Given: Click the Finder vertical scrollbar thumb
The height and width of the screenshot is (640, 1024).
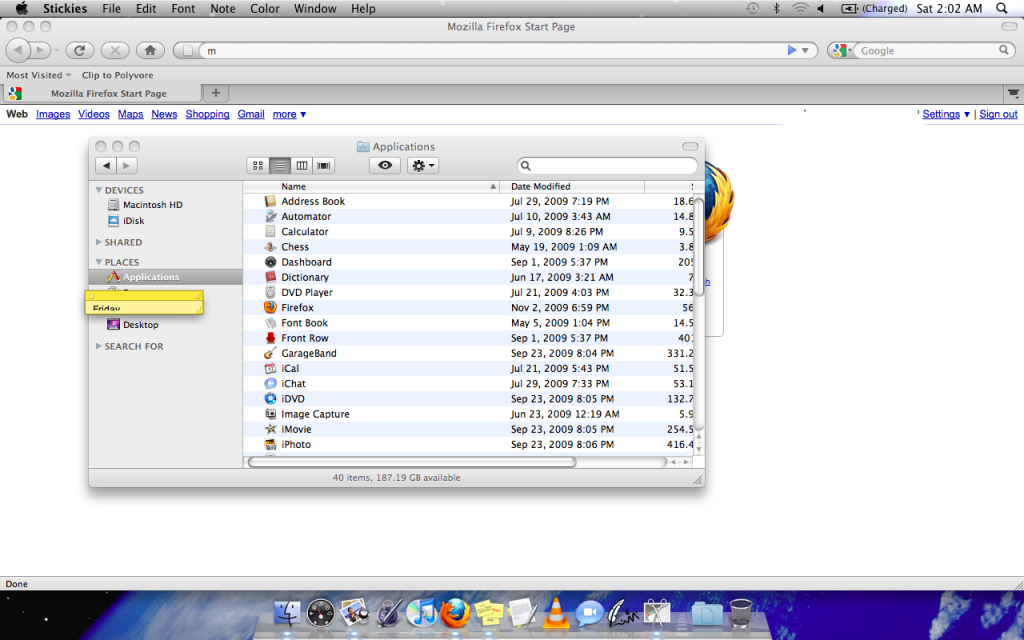Looking at the screenshot, I should 698,246.
